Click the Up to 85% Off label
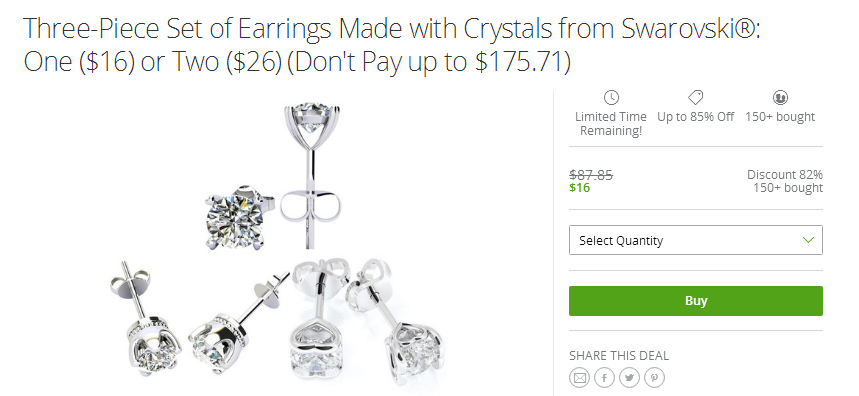 click(695, 117)
